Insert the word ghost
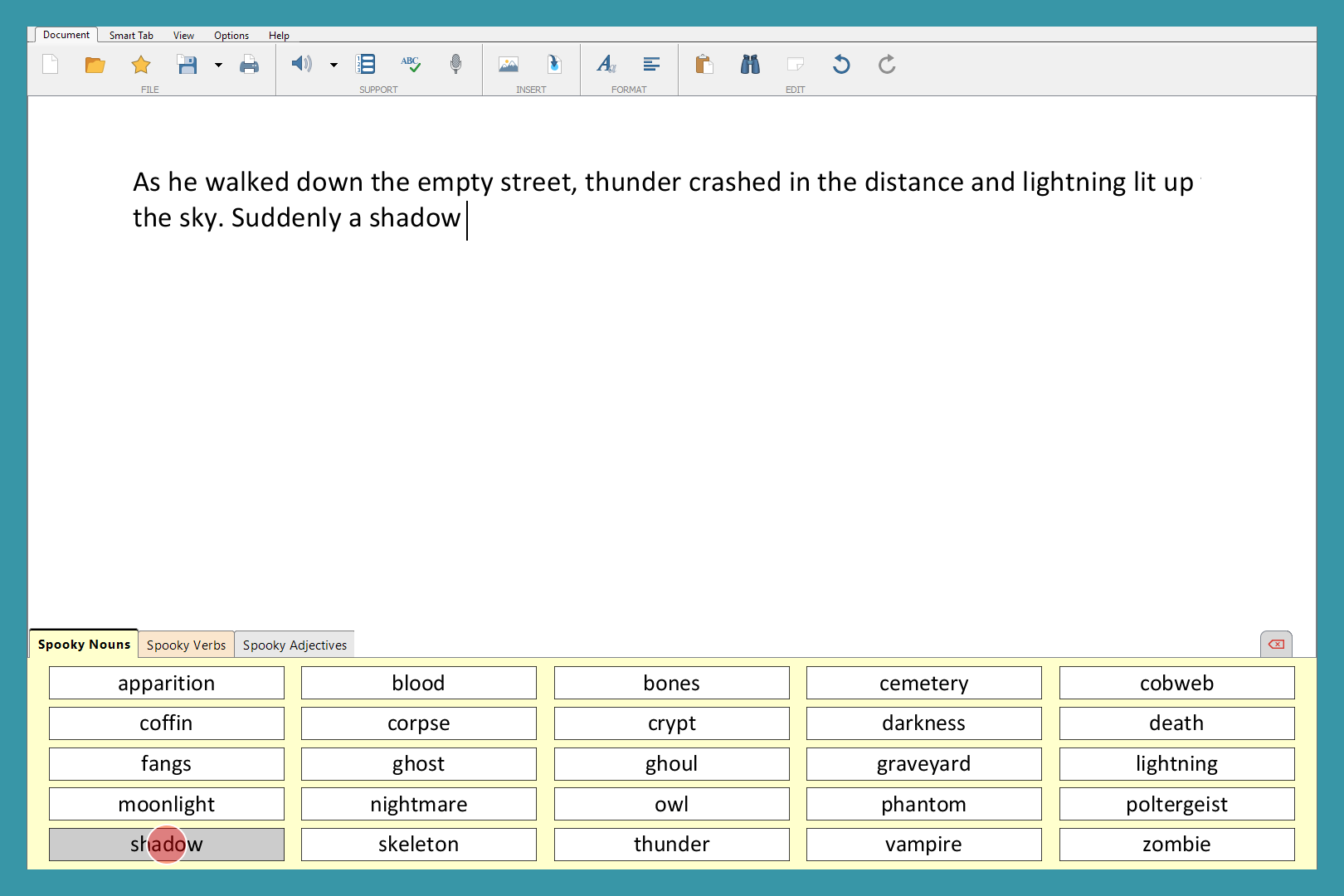This screenshot has width=1344, height=896. click(419, 764)
